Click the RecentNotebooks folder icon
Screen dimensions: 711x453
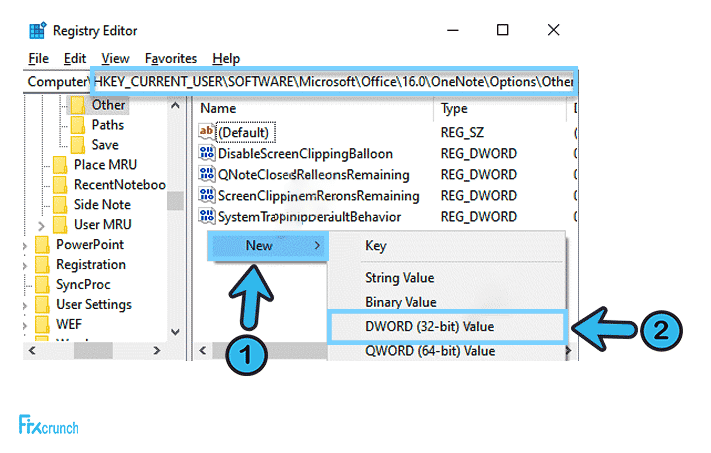point(60,185)
